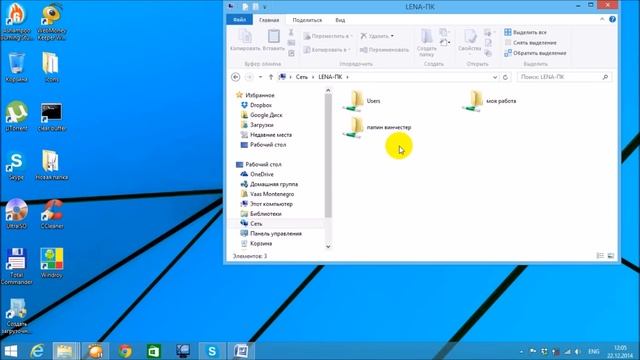The width and height of the screenshot is (640, 360).
Task: Collapse the ribbon with the chevron
Action: 602,19
